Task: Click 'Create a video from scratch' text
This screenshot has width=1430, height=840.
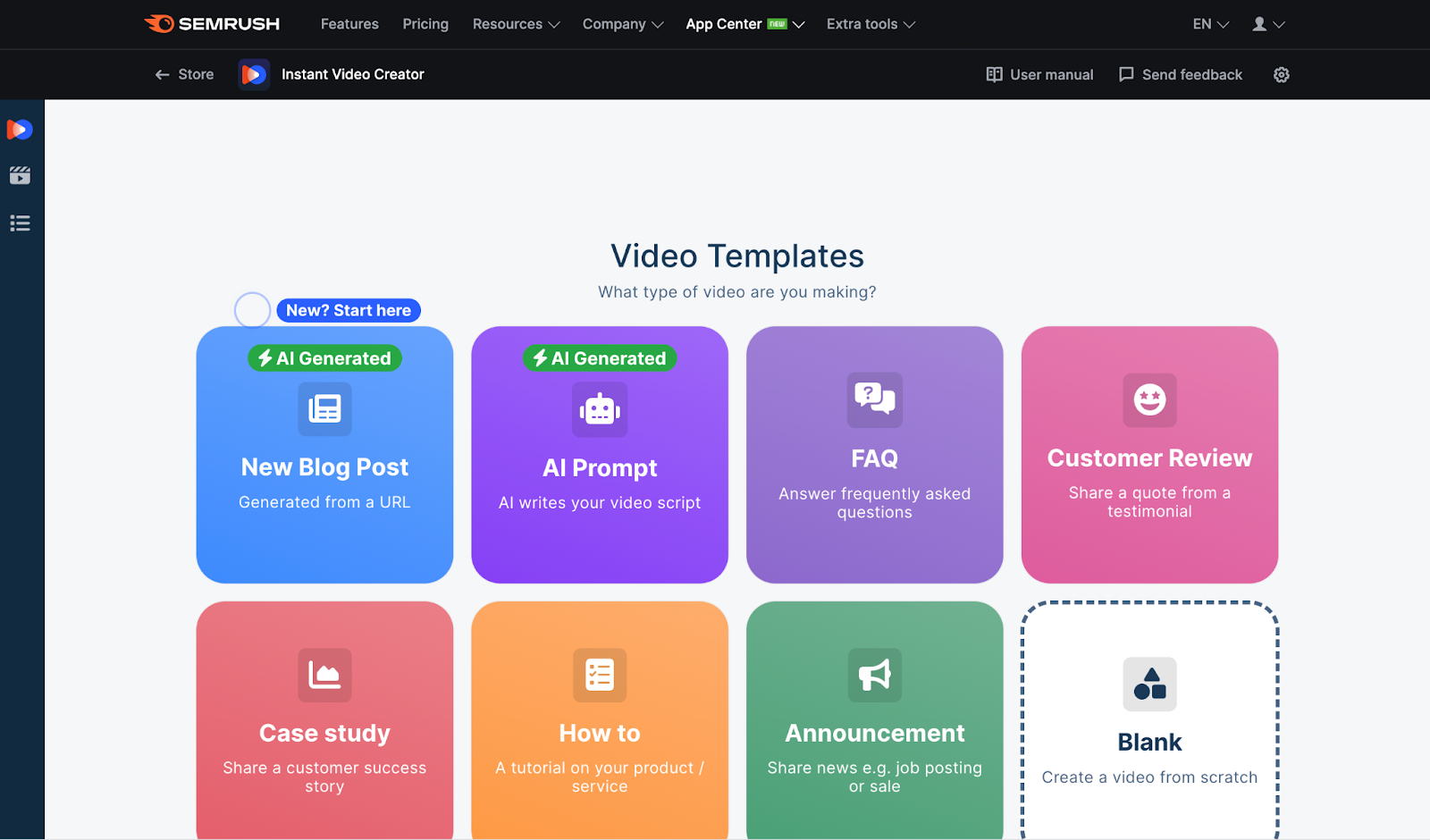Action: point(1149,777)
